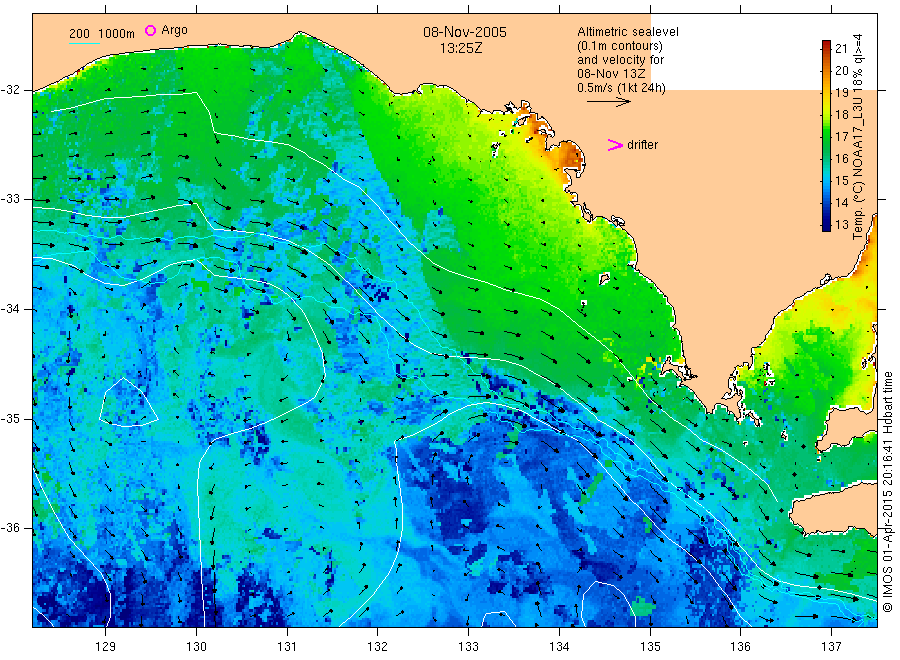Click the 19 value on temperature scale

[x=841, y=92]
